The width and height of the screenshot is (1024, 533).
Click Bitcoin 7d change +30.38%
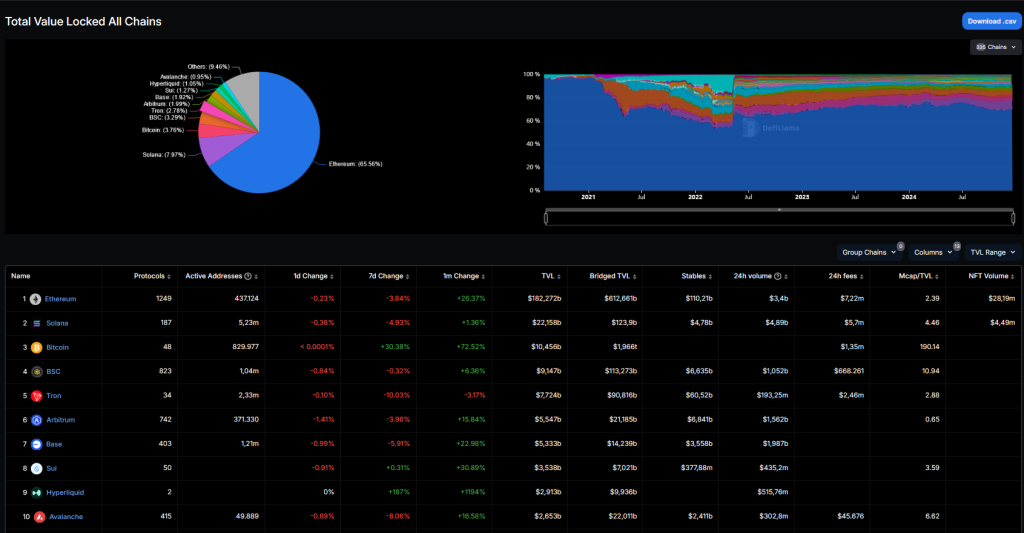click(x=395, y=347)
